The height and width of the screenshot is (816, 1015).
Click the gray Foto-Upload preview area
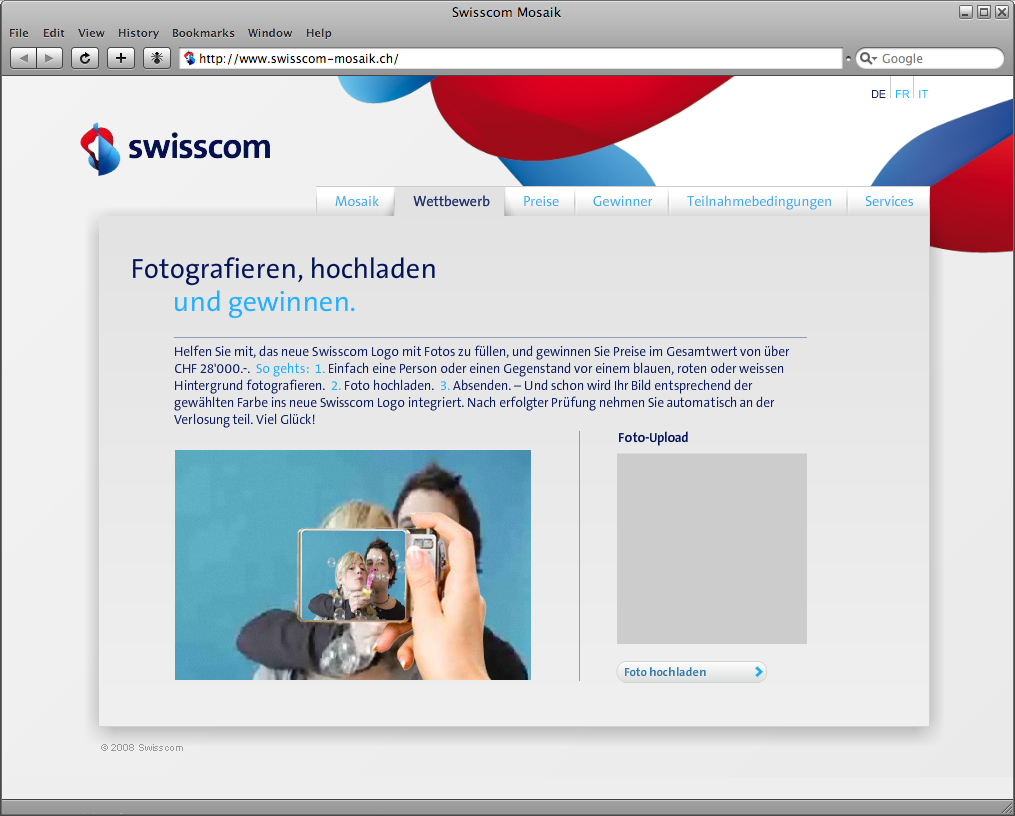711,549
